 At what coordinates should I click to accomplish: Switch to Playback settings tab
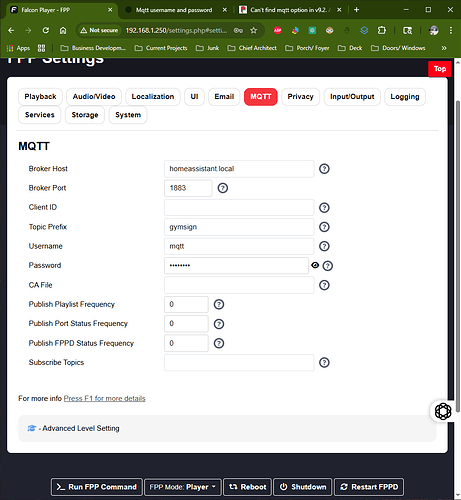[40, 97]
